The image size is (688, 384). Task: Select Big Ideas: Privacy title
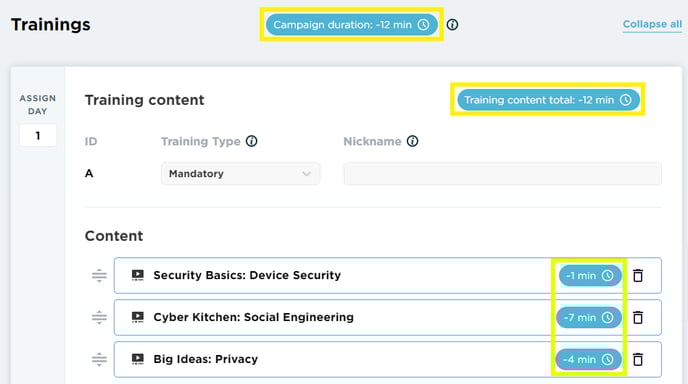pyautogui.click(x=206, y=359)
